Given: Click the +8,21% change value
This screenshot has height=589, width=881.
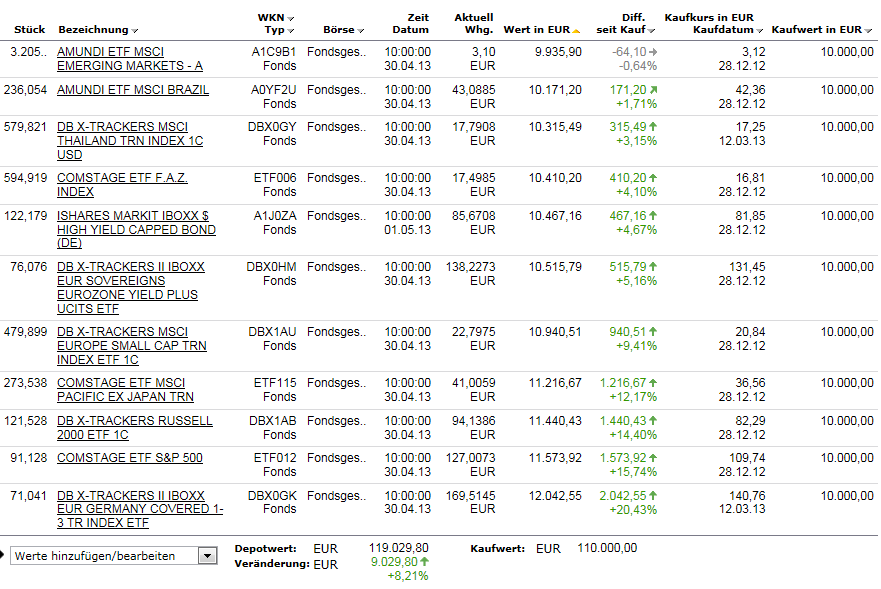Looking at the screenshot, I should 408,576.
